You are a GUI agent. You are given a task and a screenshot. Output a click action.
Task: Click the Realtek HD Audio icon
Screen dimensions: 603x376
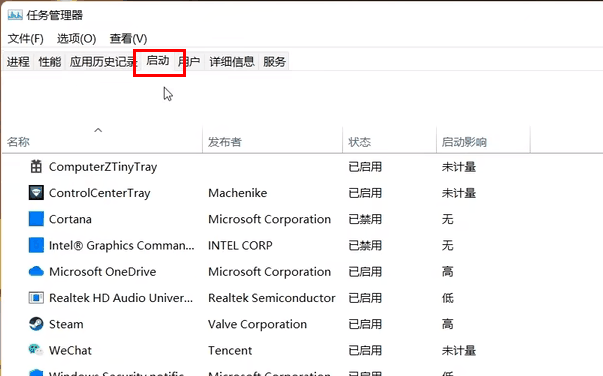tap(36, 298)
